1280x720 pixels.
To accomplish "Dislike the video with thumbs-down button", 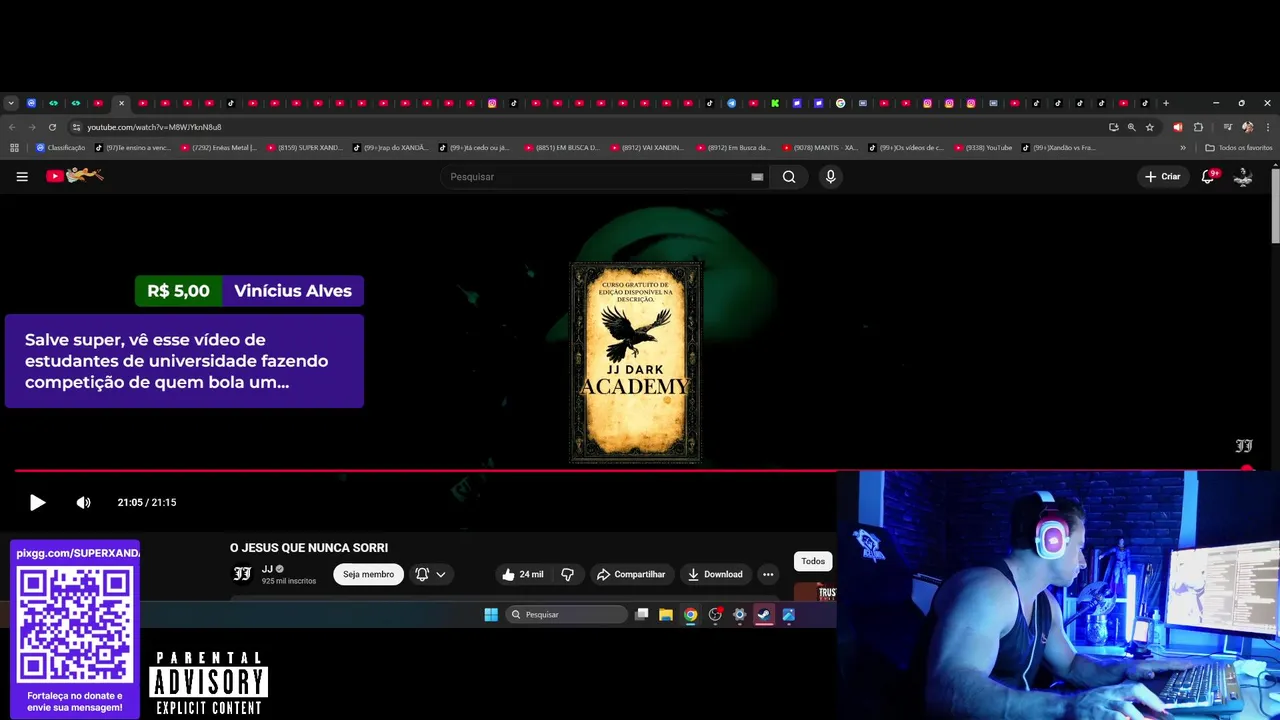I will point(567,574).
